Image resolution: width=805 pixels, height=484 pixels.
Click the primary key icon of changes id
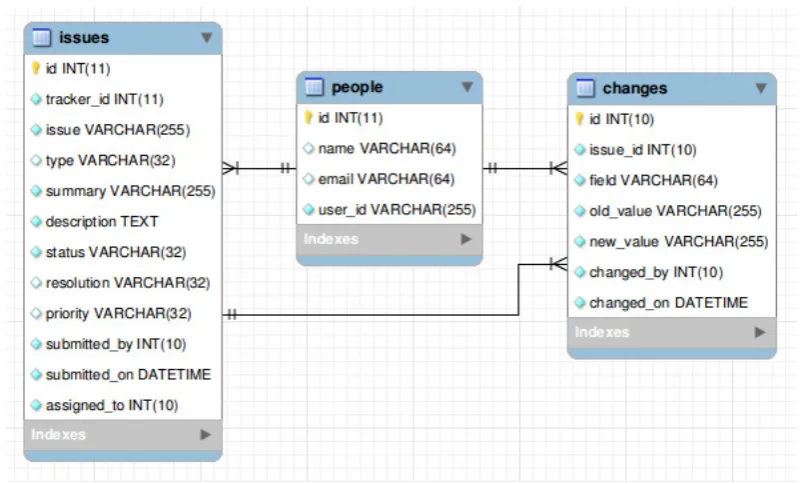(579, 119)
